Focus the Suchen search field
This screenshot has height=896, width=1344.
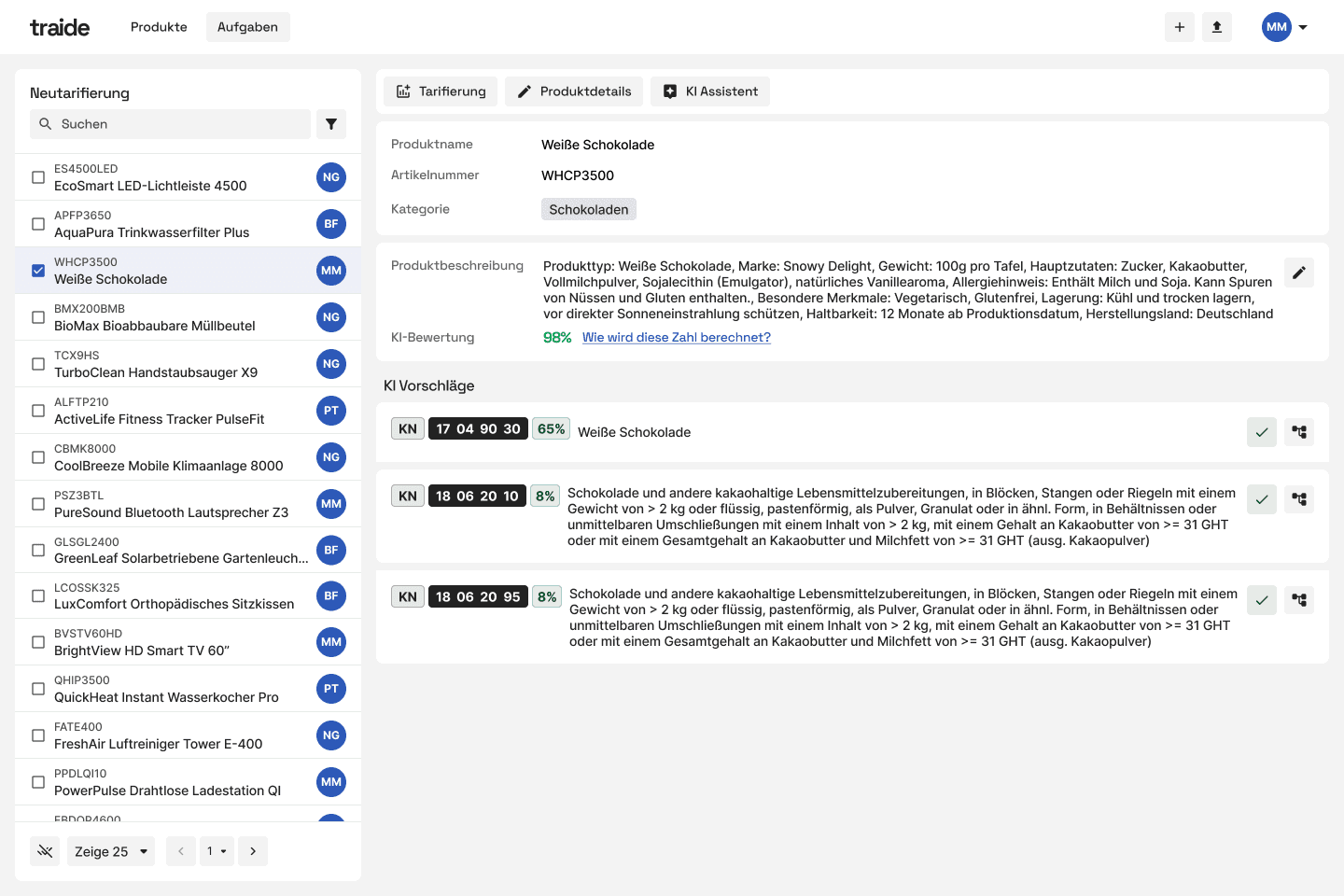(170, 124)
